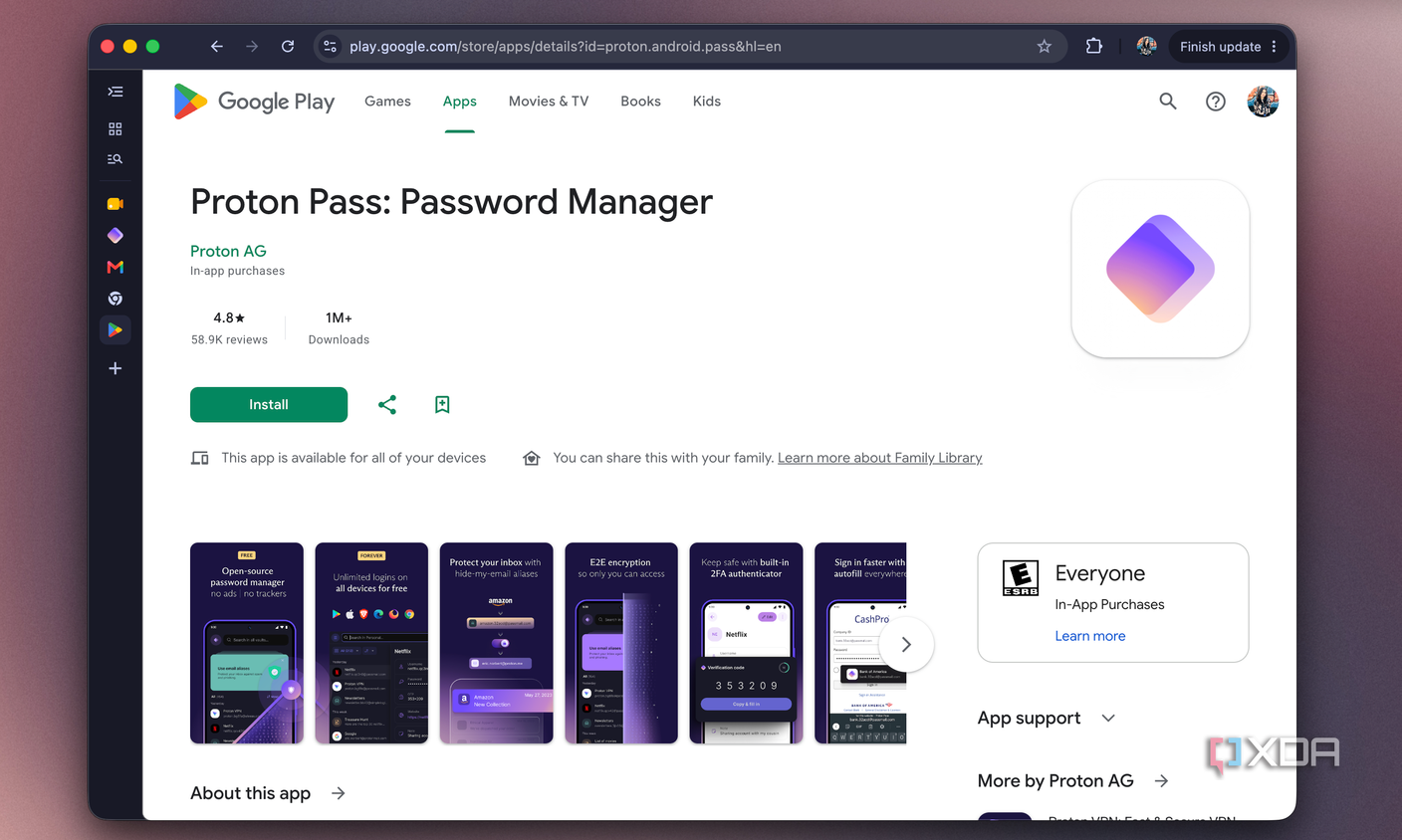Viewport: 1402px width, 840px height.
Task: Click "This app is available for all of your devices"
Action: click(353, 458)
